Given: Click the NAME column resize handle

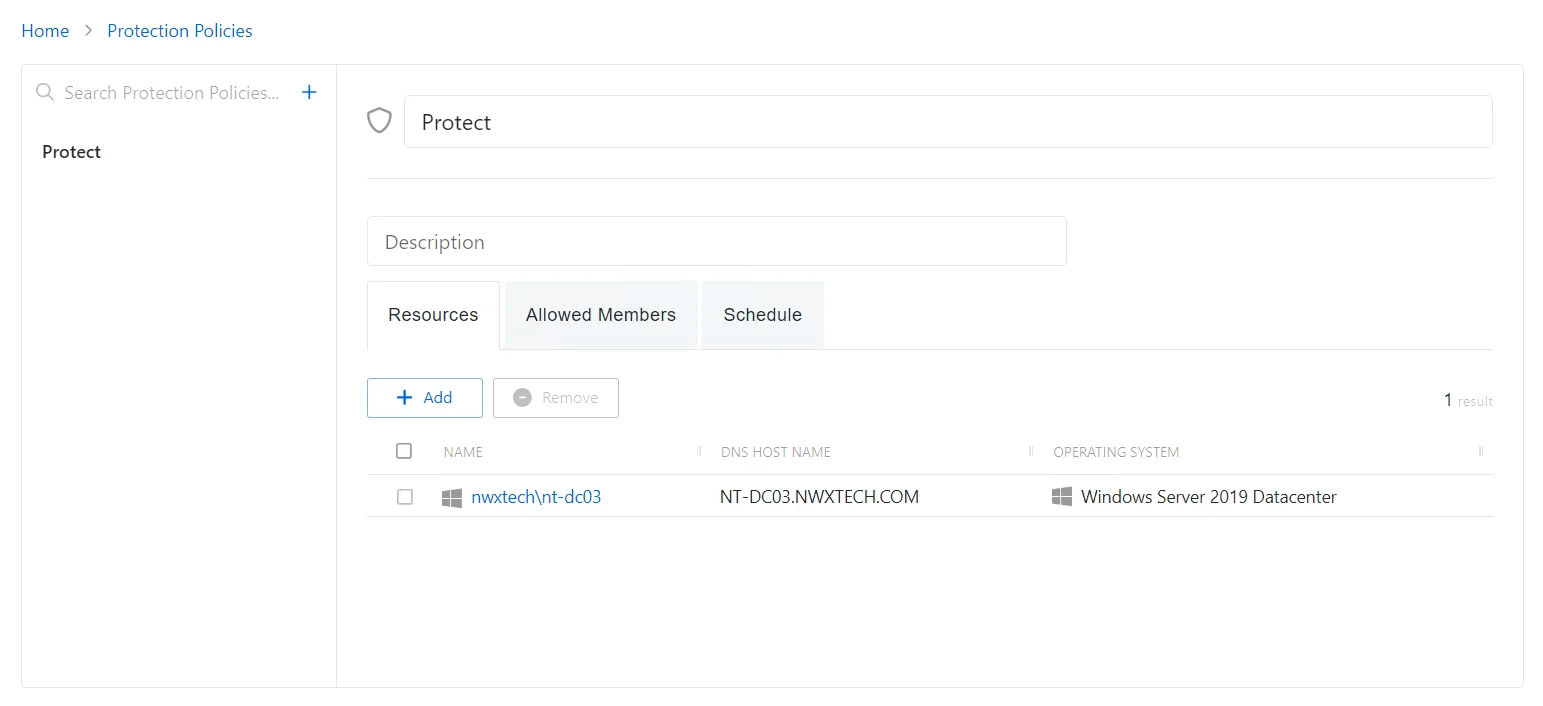Looking at the screenshot, I should (x=699, y=452).
